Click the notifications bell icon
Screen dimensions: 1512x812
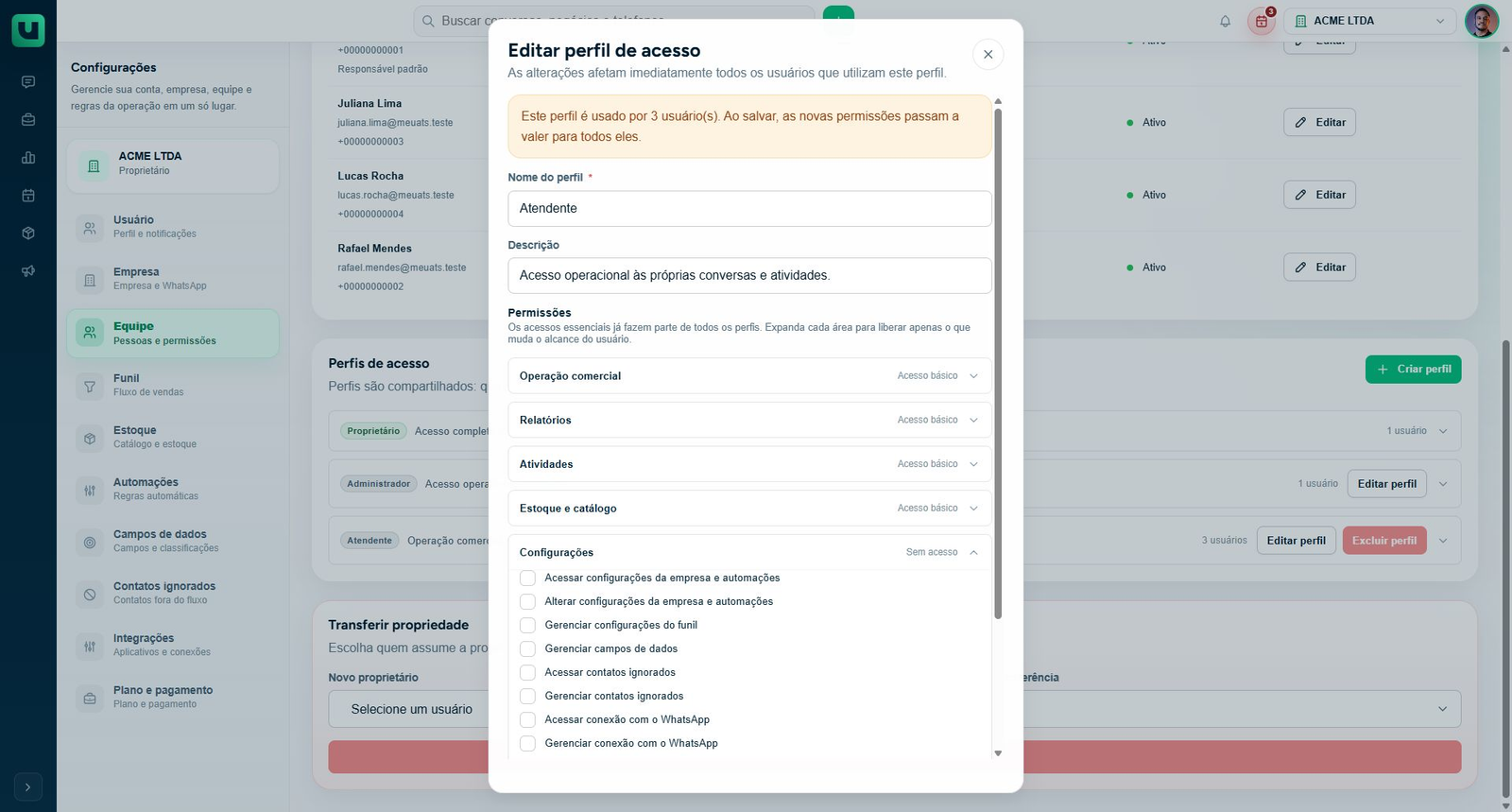1225,21
